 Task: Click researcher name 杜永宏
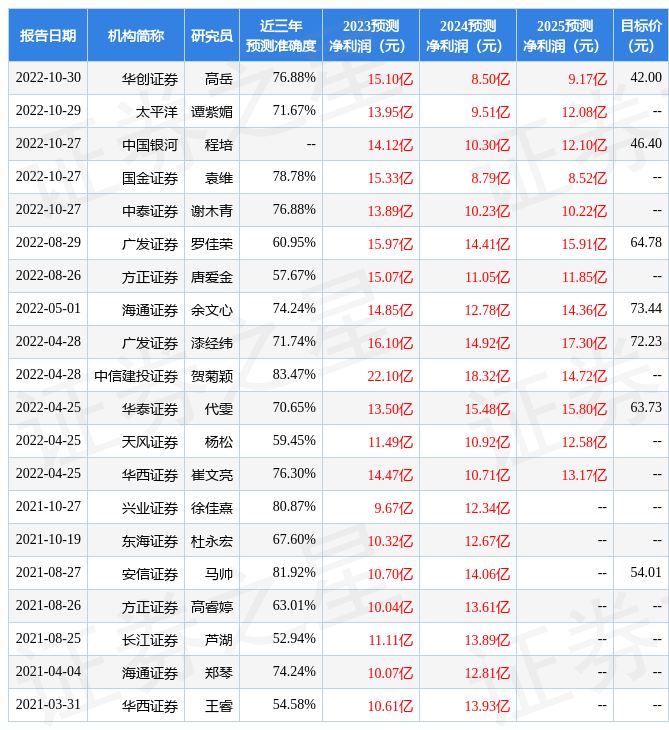tap(212, 542)
